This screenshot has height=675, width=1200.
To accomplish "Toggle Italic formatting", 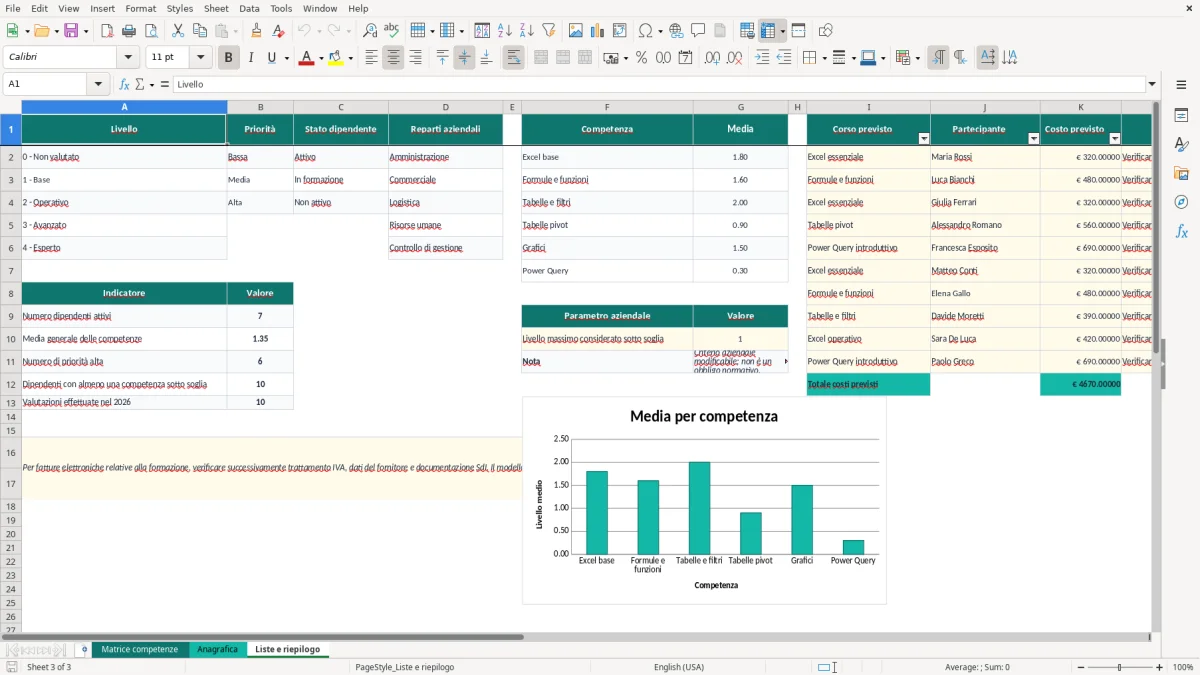I will pyautogui.click(x=251, y=58).
